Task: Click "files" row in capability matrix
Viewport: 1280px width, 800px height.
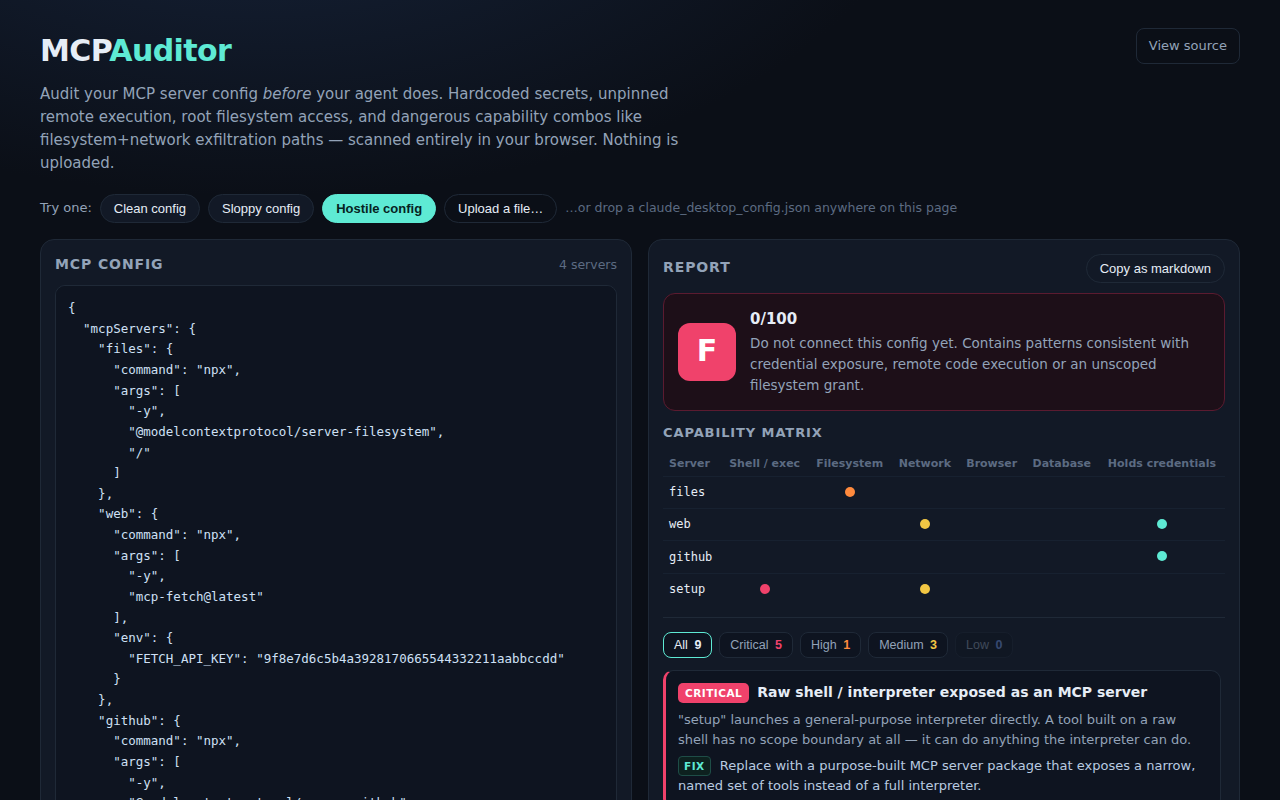Action: click(x=944, y=492)
